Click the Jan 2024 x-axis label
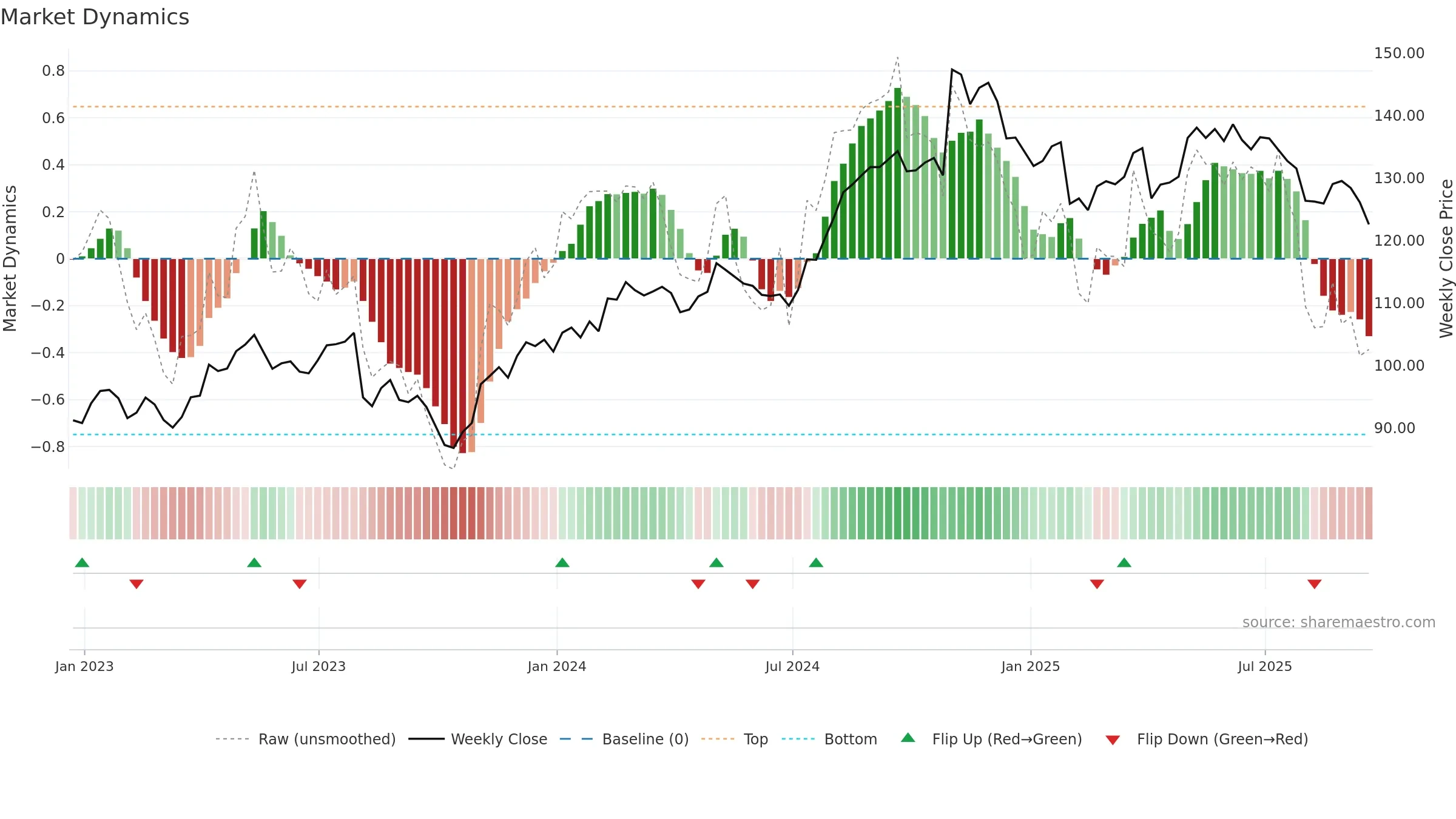This screenshot has height=819, width=1456. coord(557,666)
